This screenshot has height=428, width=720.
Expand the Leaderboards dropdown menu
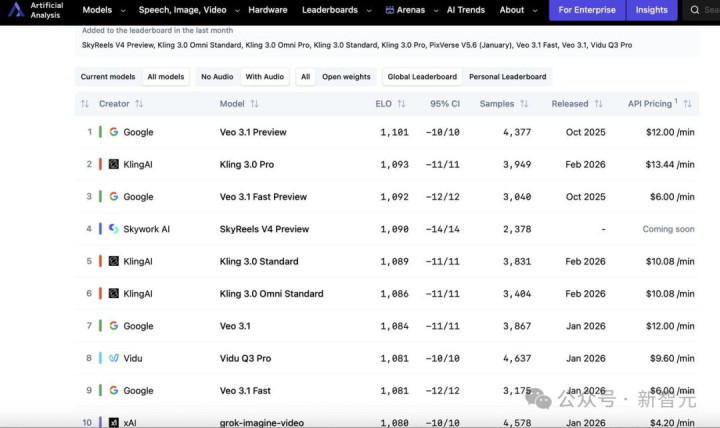tap(337, 10)
